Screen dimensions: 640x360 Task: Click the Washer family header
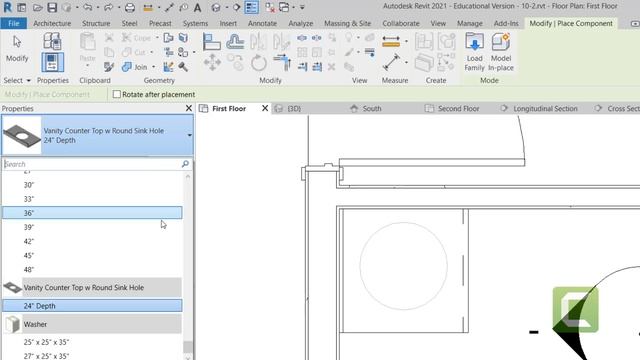[92, 324]
